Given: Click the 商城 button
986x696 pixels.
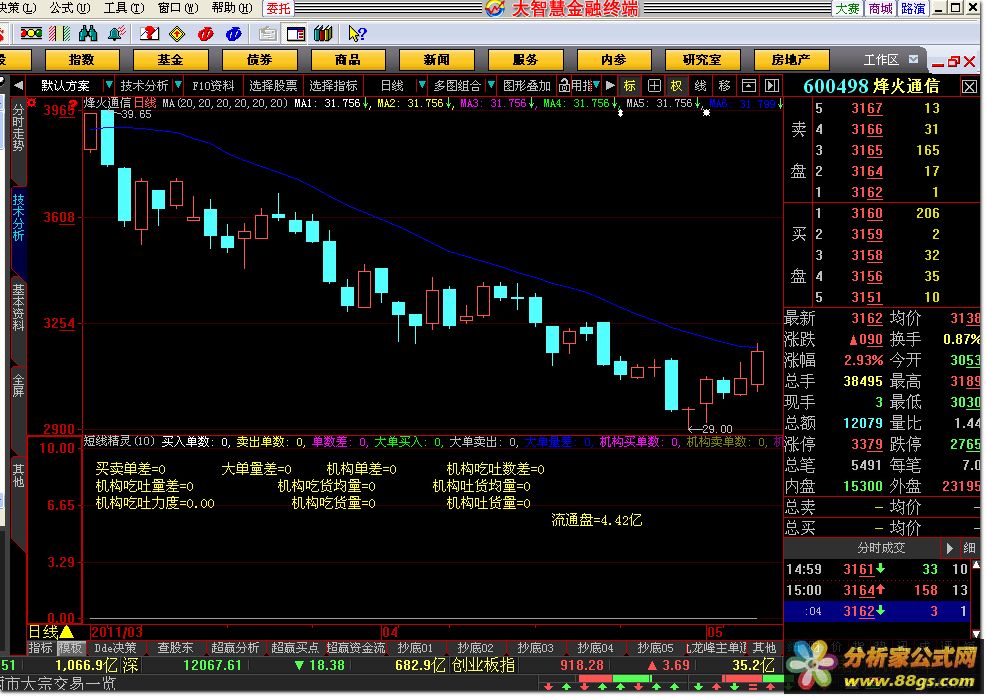Looking at the screenshot, I should [x=880, y=8].
